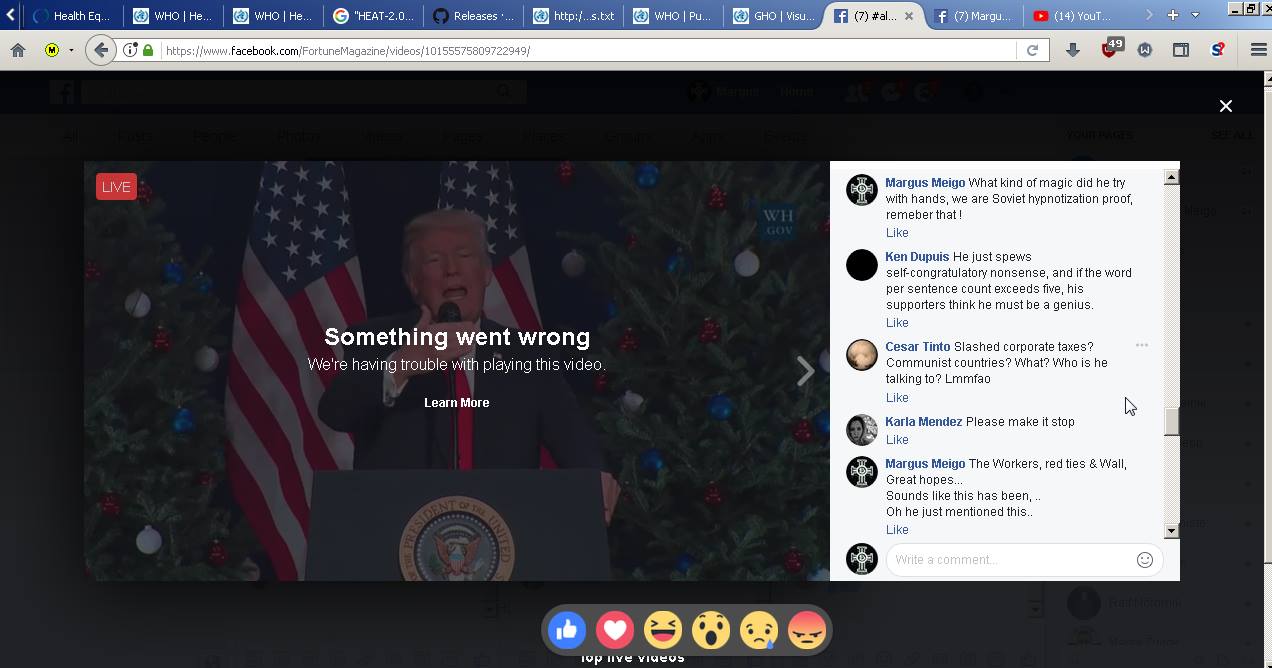Go to next video with right chevron
The width and height of the screenshot is (1272, 668).
click(805, 371)
